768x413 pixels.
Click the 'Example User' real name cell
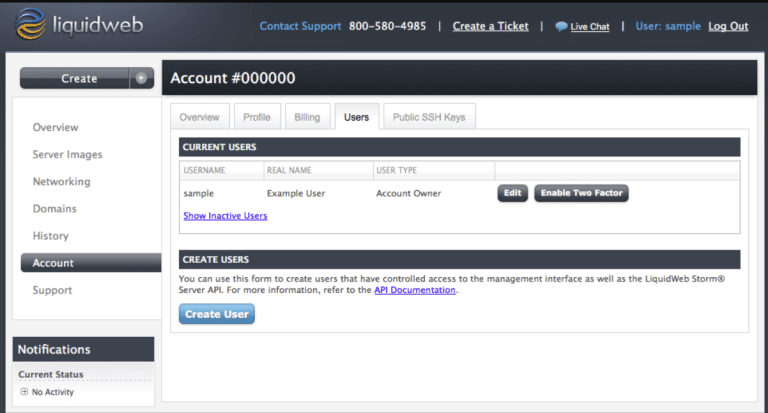[296, 193]
